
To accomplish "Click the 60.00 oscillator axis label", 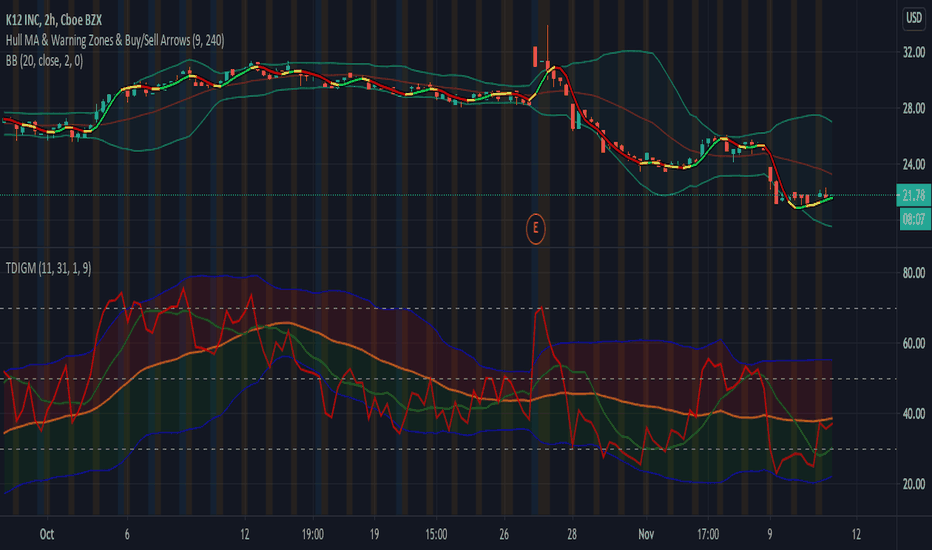I will 914,343.
